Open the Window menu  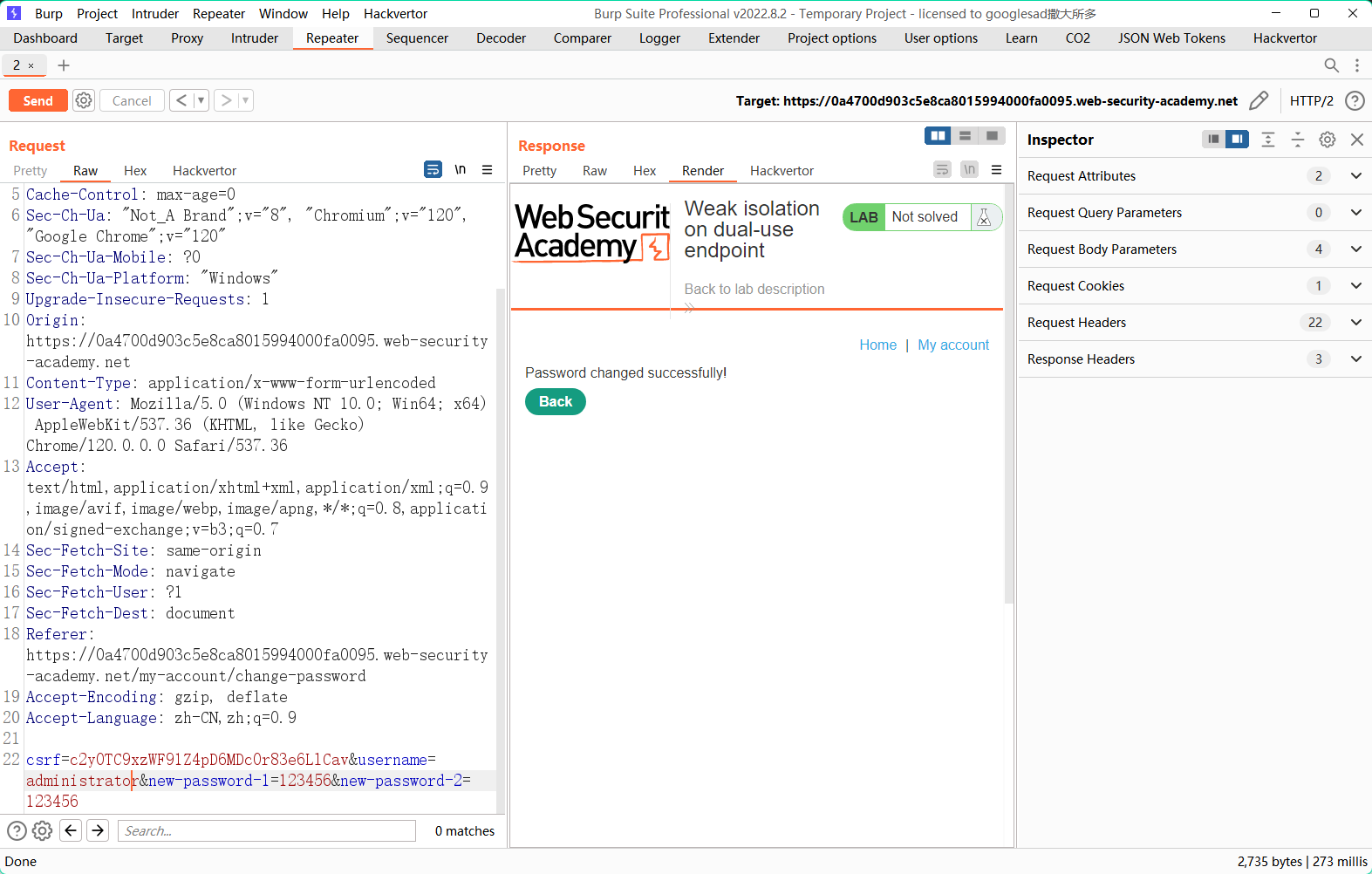point(283,14)
